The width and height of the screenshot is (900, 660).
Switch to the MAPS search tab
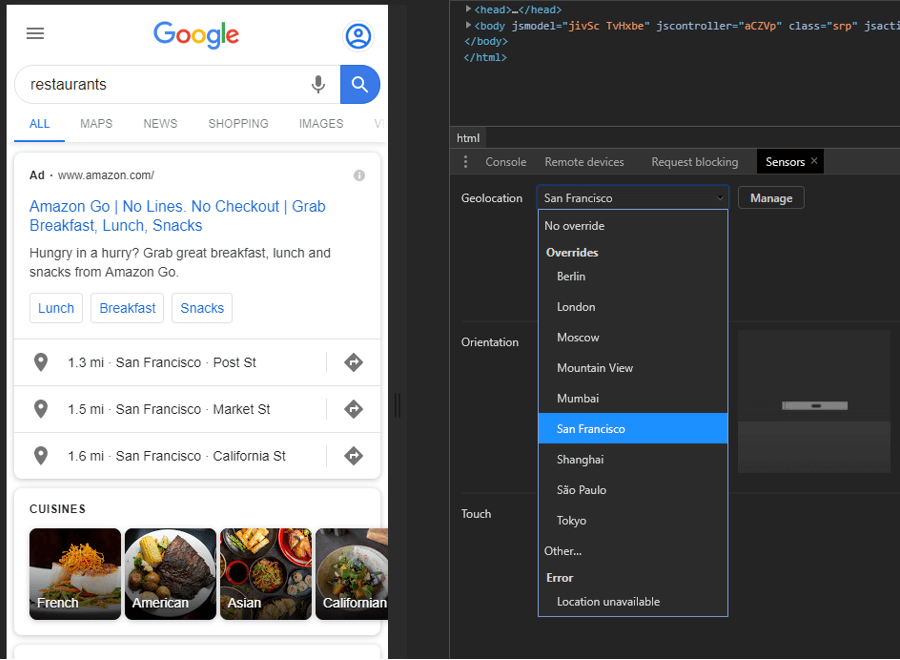pos(96,124)
